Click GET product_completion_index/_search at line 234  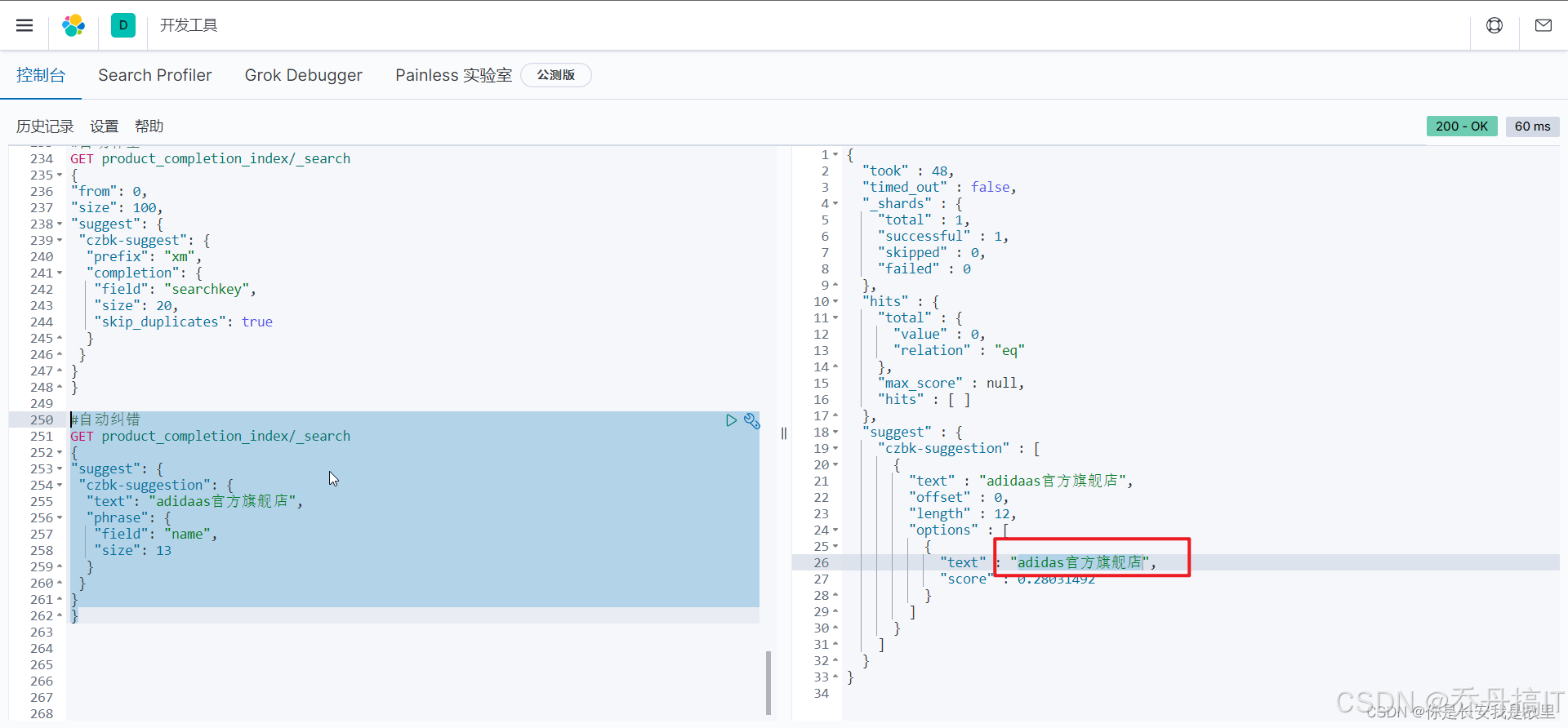[x=210, y=158]
